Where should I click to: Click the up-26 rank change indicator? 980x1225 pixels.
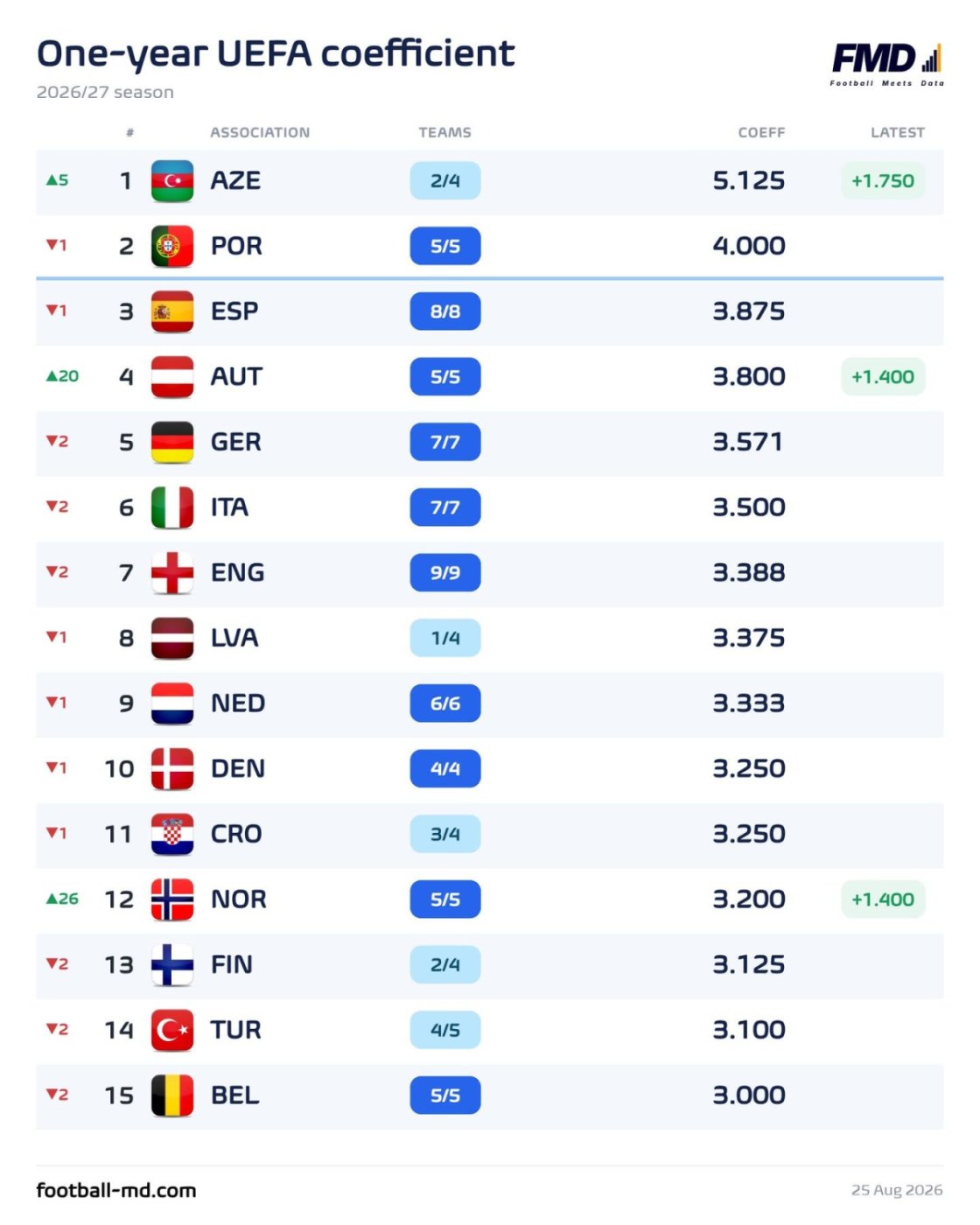click(62, 899)
